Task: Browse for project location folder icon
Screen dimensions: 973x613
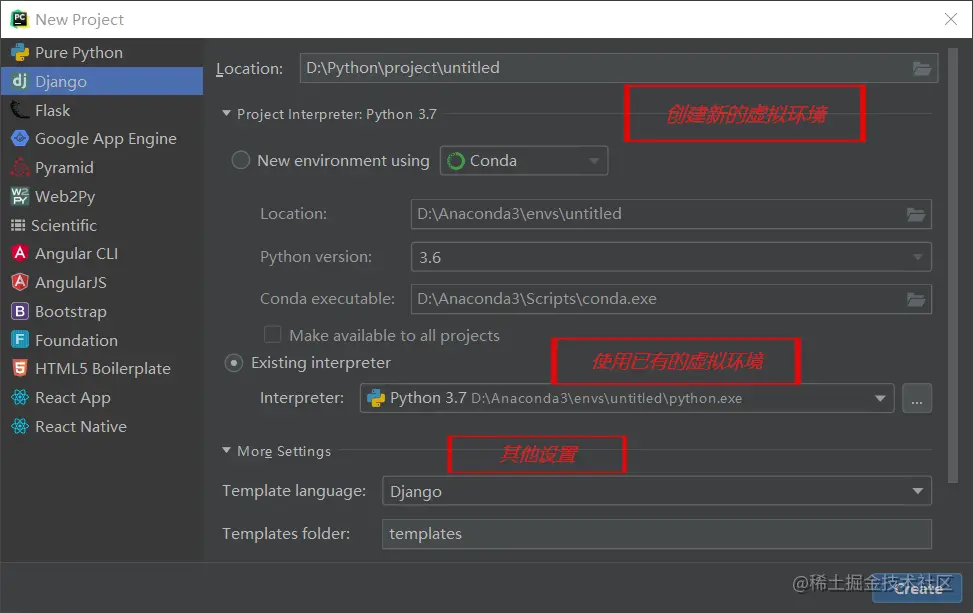Action: coord(921,68)
